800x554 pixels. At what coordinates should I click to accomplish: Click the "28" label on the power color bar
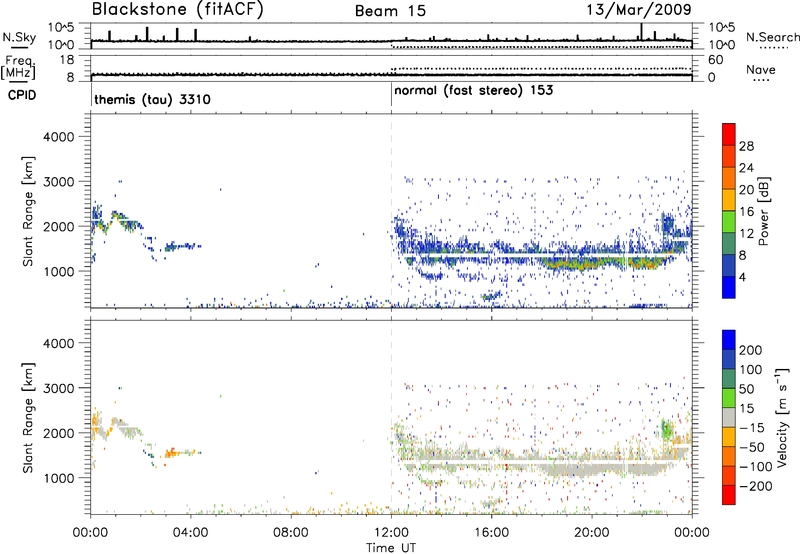746,146
